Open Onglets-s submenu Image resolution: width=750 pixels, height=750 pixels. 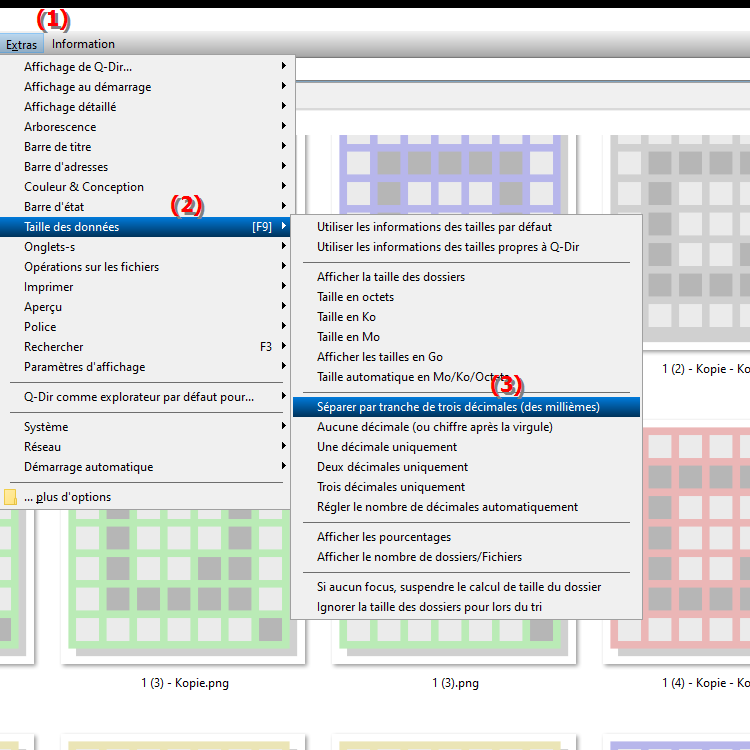pyautogui.click(x=145, y=247)
